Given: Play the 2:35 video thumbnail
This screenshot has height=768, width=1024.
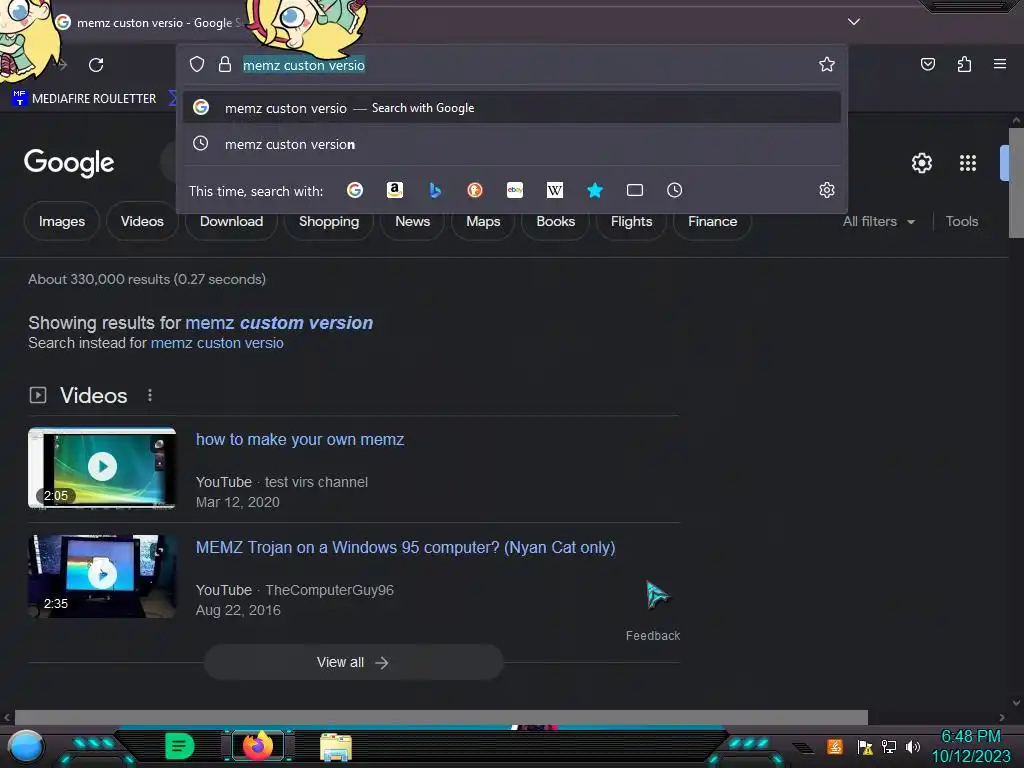Looking at the screenshot, I should (x=102, y=576).
